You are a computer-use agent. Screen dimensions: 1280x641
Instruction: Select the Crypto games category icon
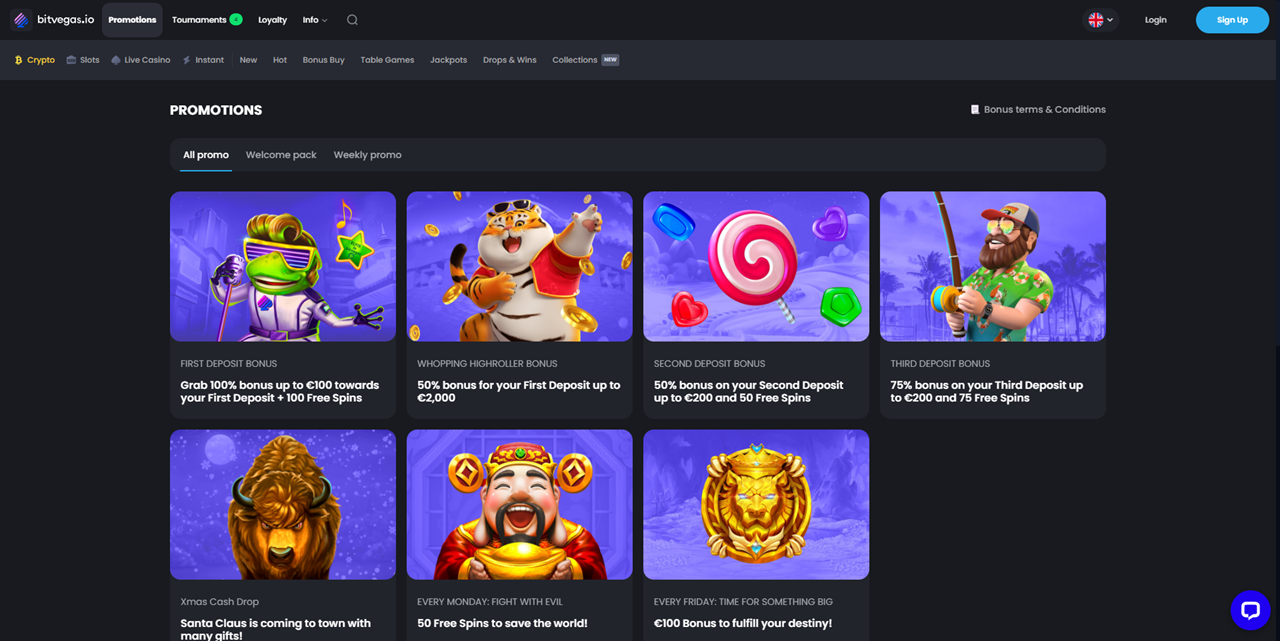18,59
